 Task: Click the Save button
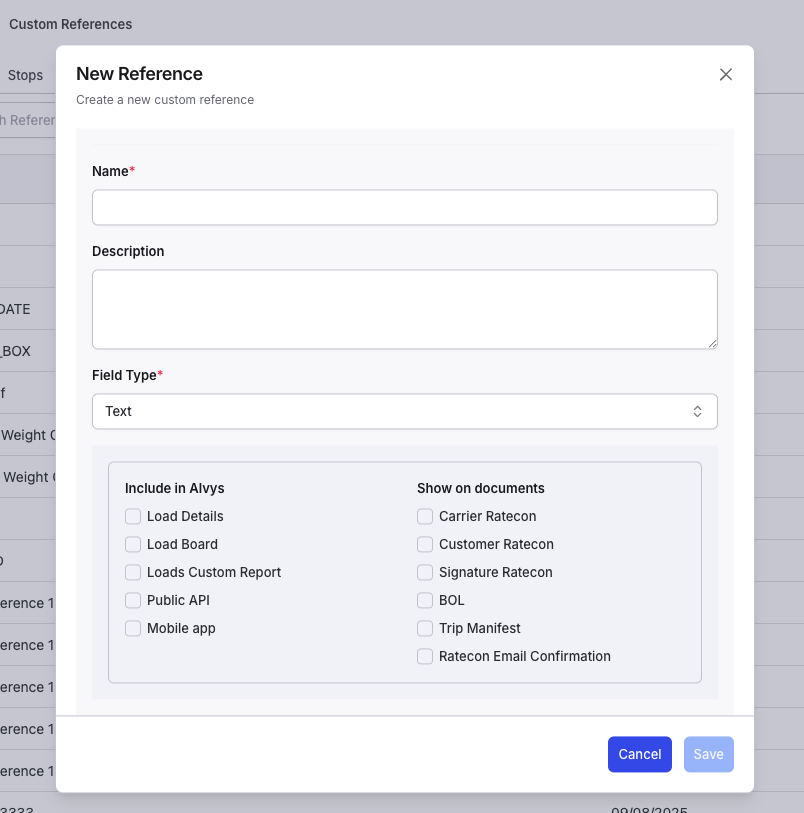pyautogui.click(x=709, y=754)
